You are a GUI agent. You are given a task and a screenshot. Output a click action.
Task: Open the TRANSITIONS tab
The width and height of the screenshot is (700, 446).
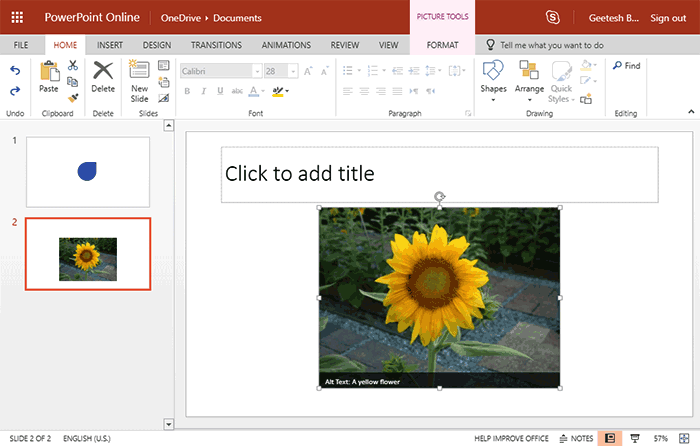pyautogui.click(x=216, y=45)
